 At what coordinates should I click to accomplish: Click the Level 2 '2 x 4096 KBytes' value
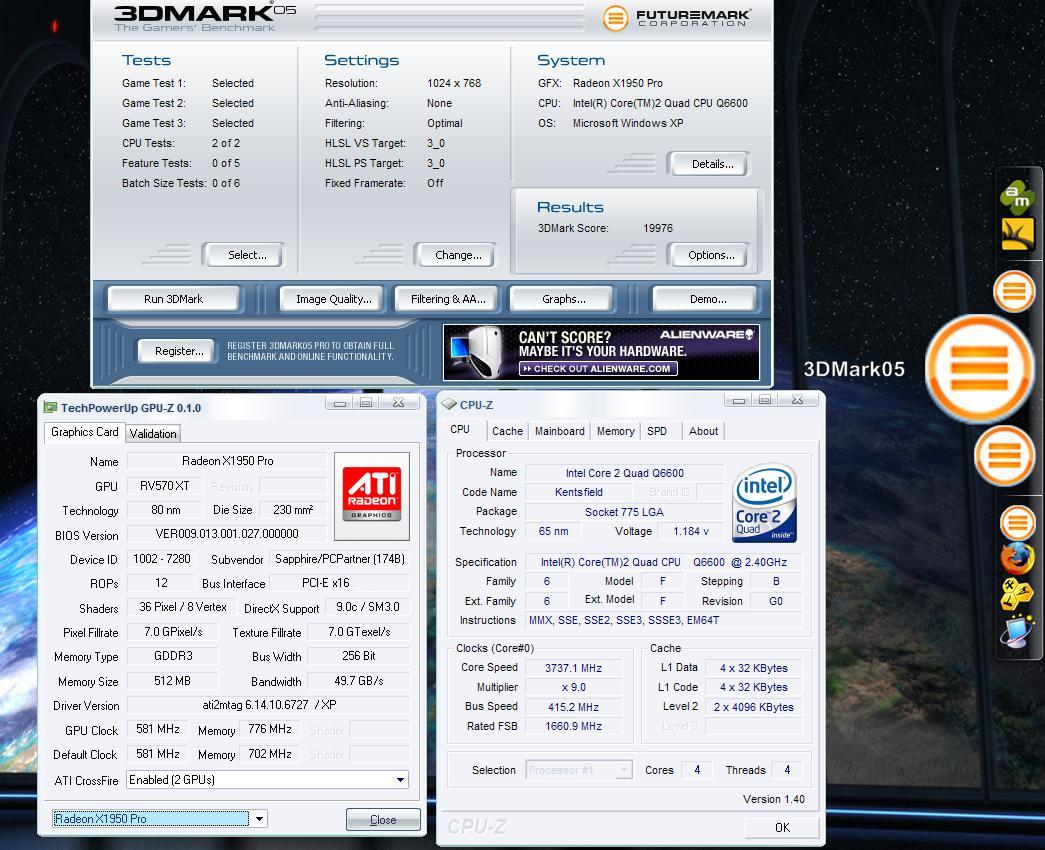coord(754,707)
